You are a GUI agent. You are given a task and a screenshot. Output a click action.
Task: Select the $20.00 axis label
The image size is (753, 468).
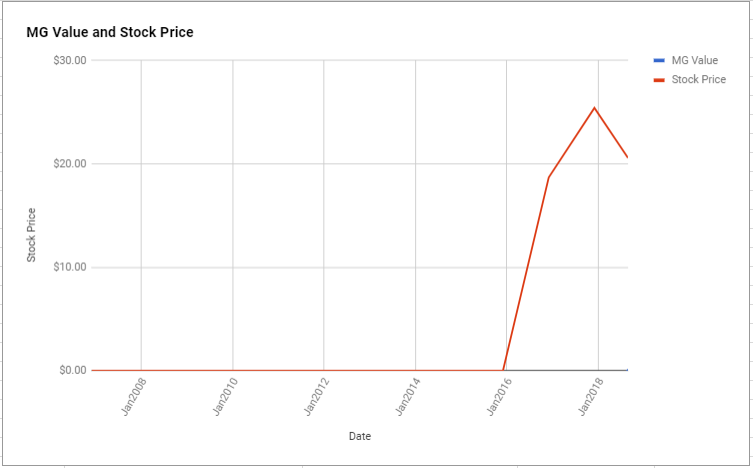[70, 164]
